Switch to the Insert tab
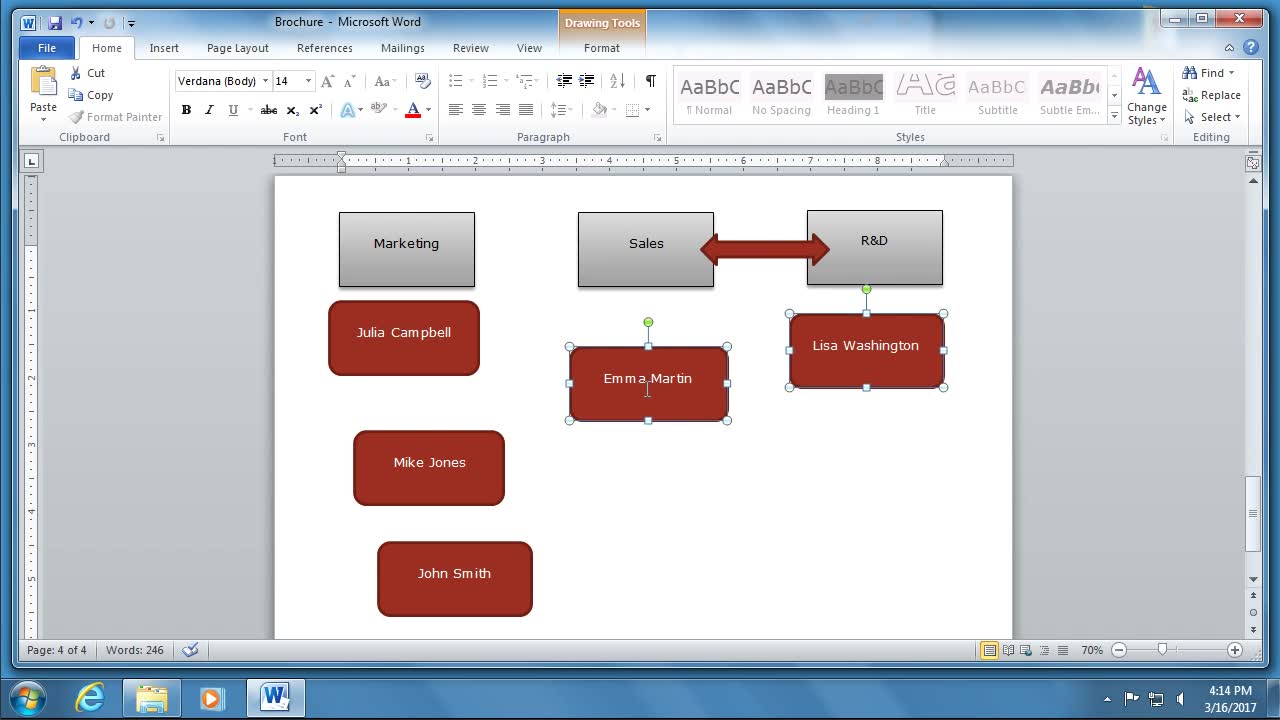1280x720 pixels. click(x=164, y=48)
